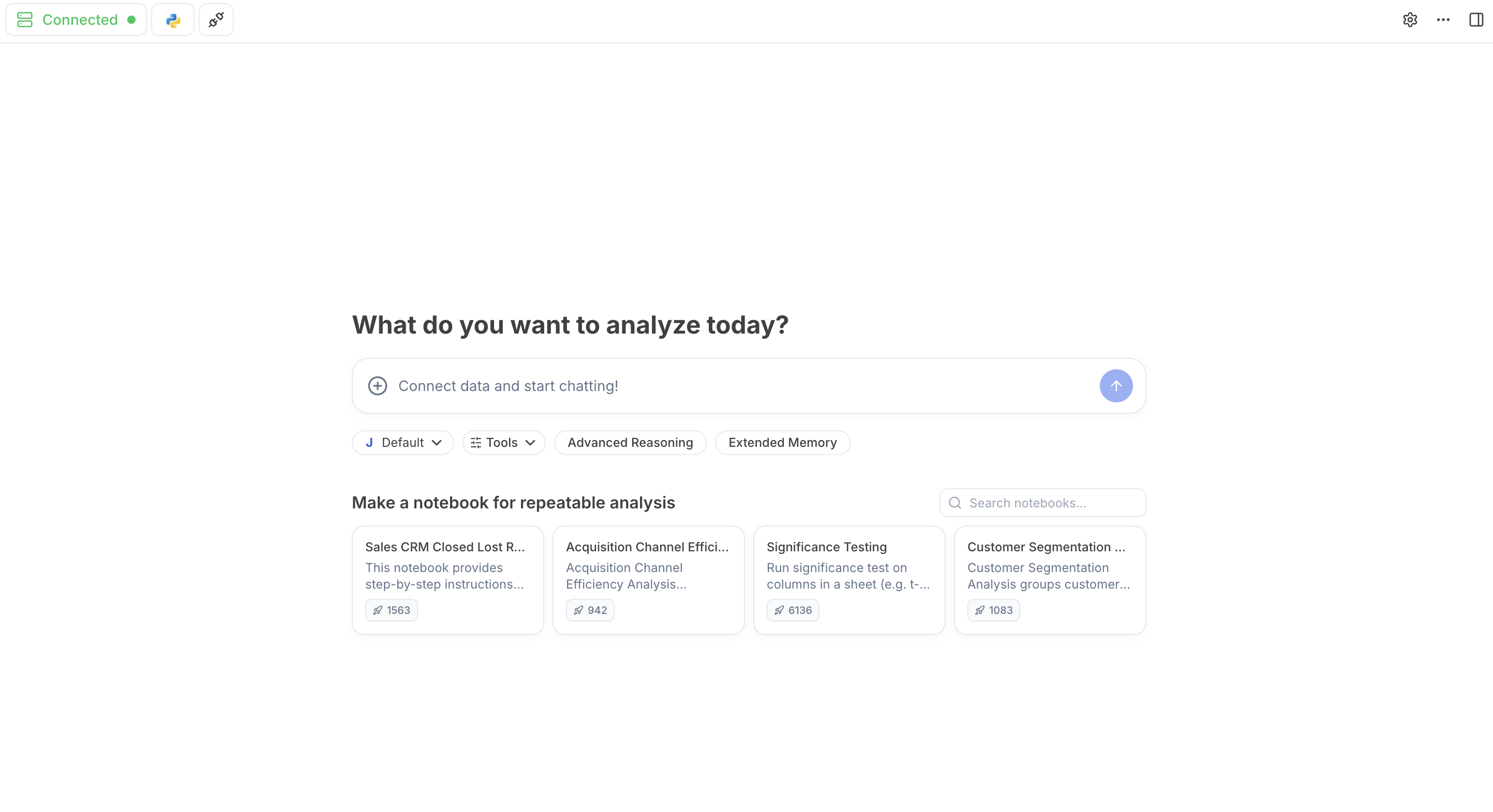Click the Search notebooks input field
This screenshot has height=812, width=1493.
[1043, 503]
